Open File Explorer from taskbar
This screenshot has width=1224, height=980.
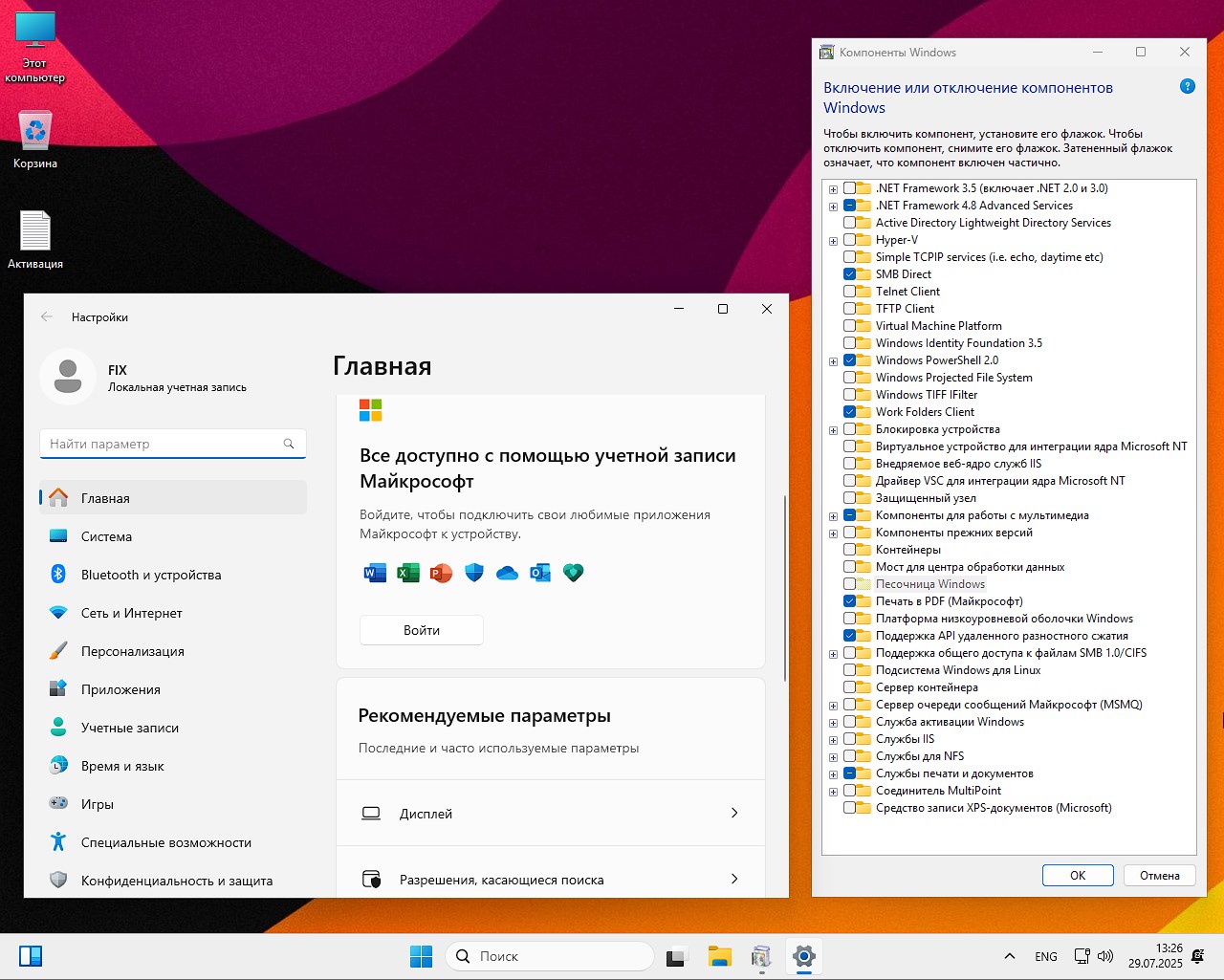[719, 956]
